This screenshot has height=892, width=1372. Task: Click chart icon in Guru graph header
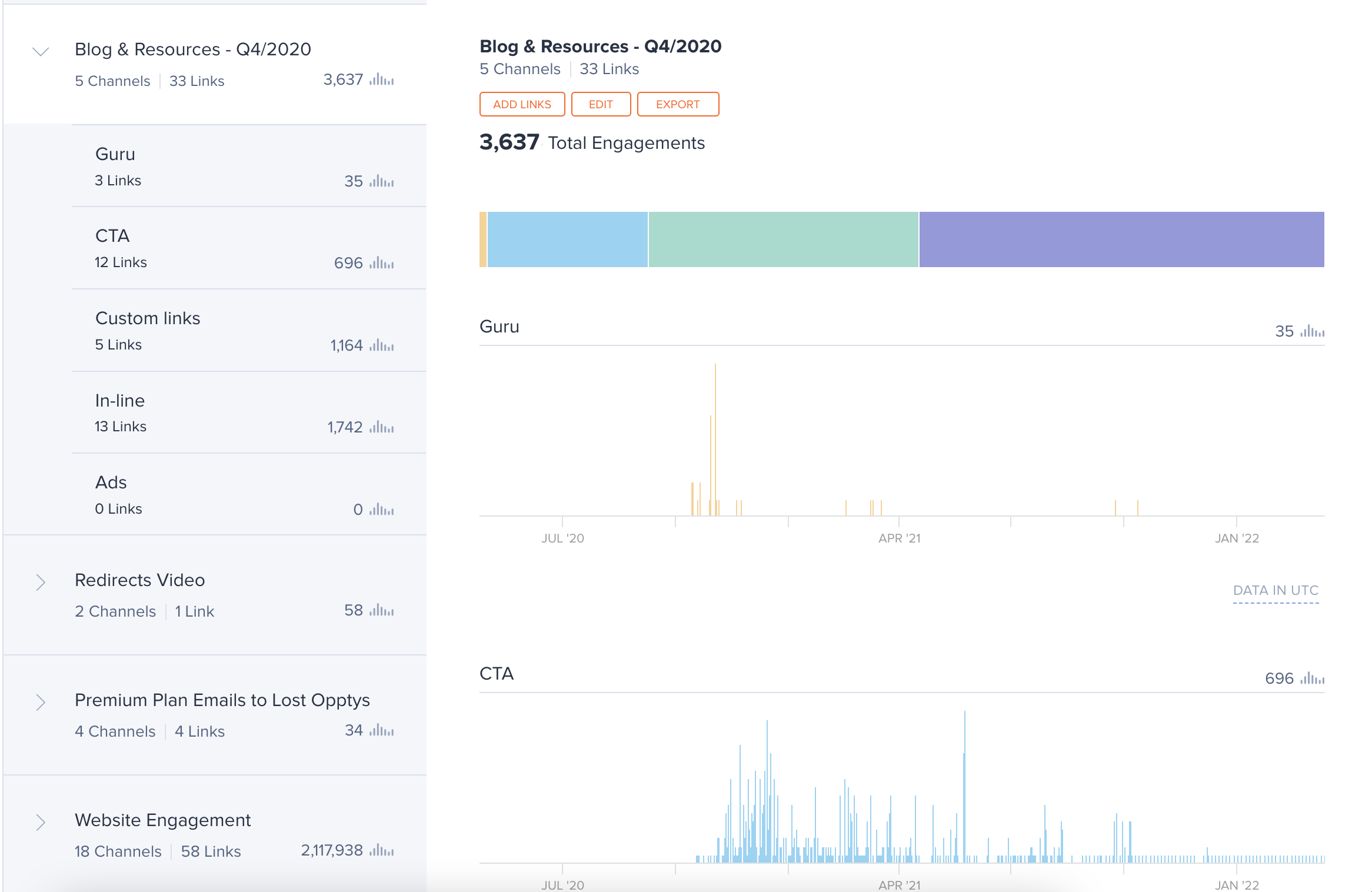(x=1312, y=331)
